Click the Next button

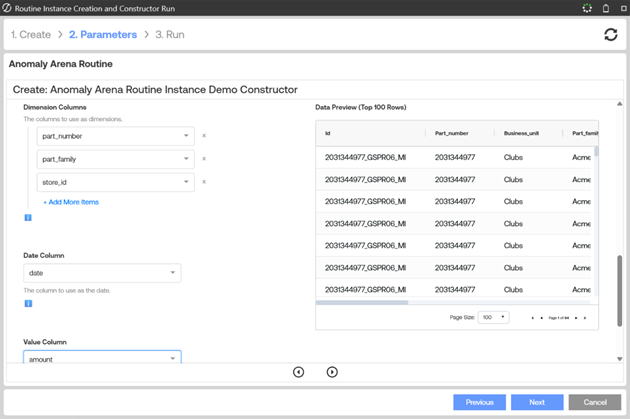(537, 402)
